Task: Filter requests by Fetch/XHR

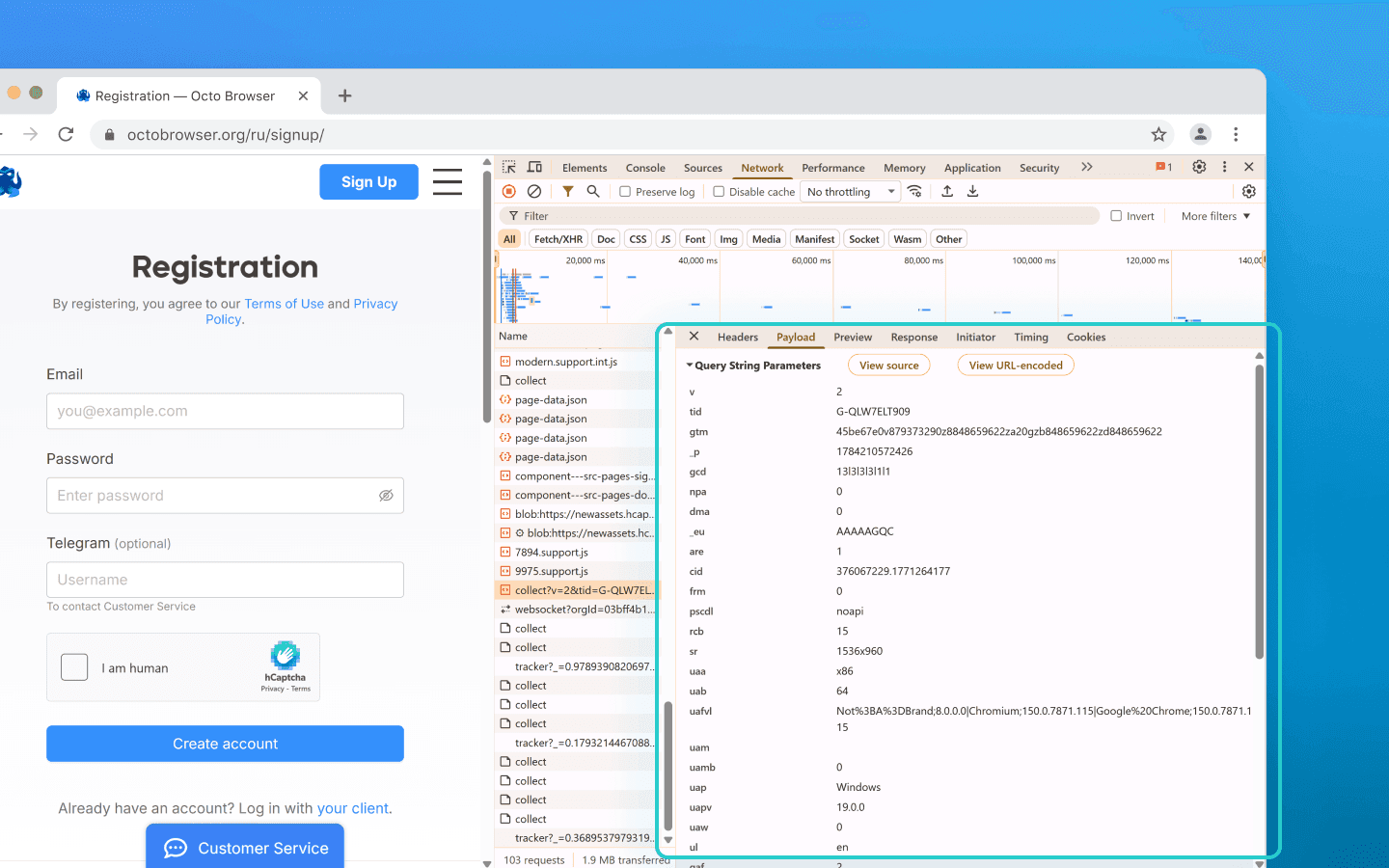Action: click(x=558, y=239)
